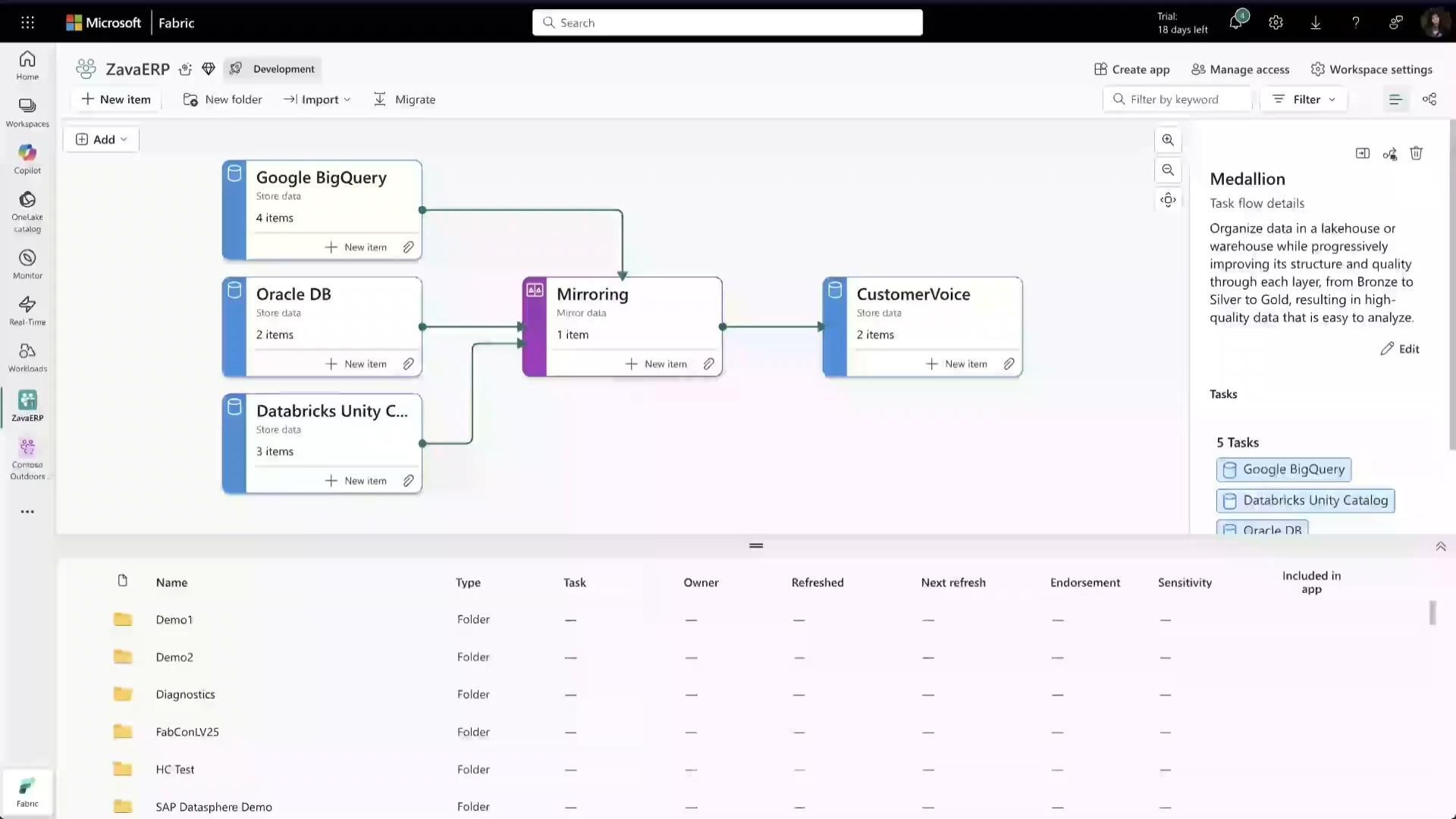Screen dimensions: 1456x819
Task: Open Workspaces in the left nav
Action: coord(27,111)
